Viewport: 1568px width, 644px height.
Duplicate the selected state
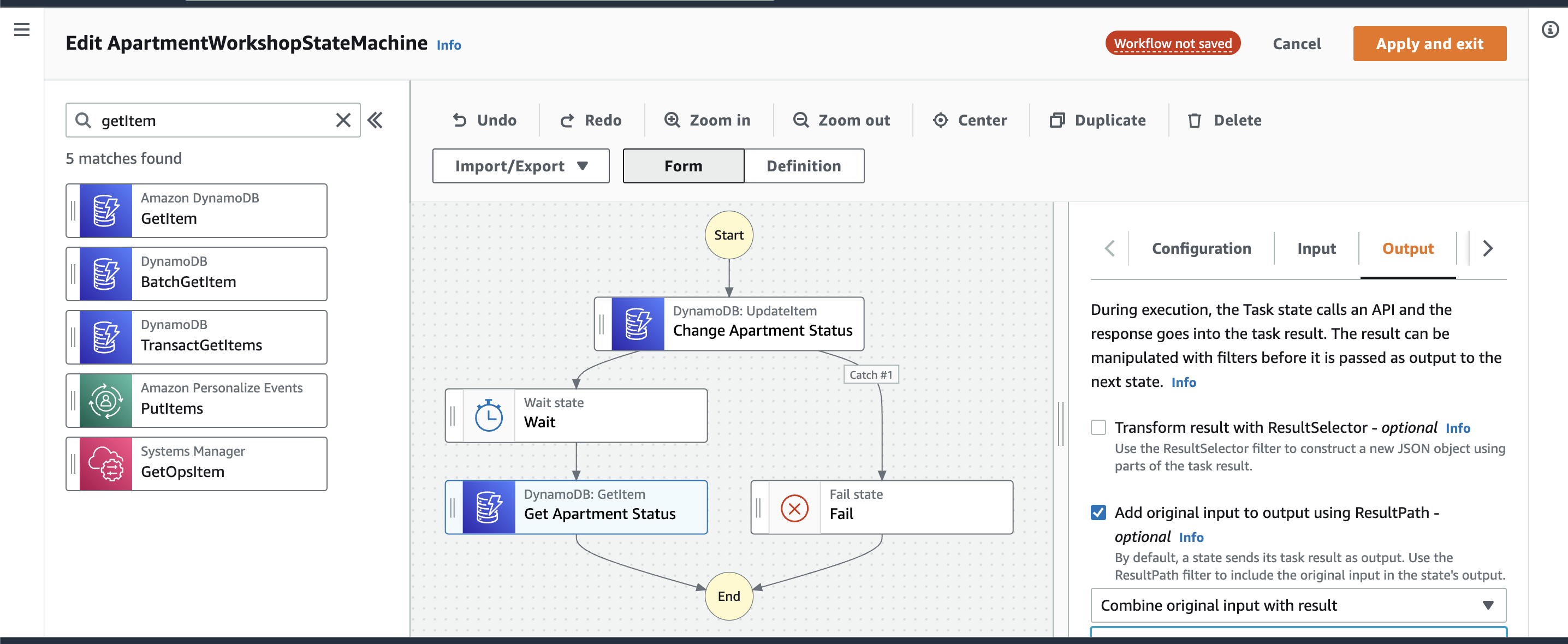coord(1098,120)
